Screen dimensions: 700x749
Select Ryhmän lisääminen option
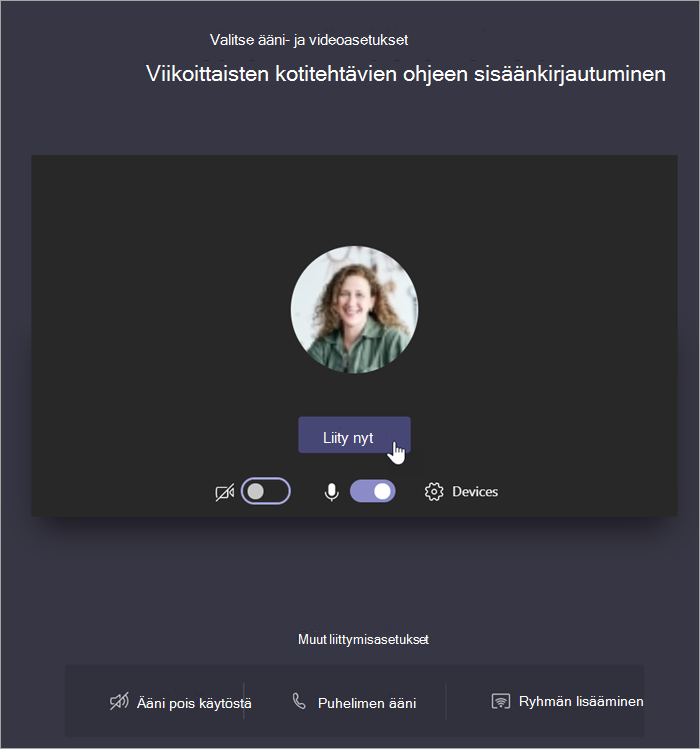click(x=567, y=701)
